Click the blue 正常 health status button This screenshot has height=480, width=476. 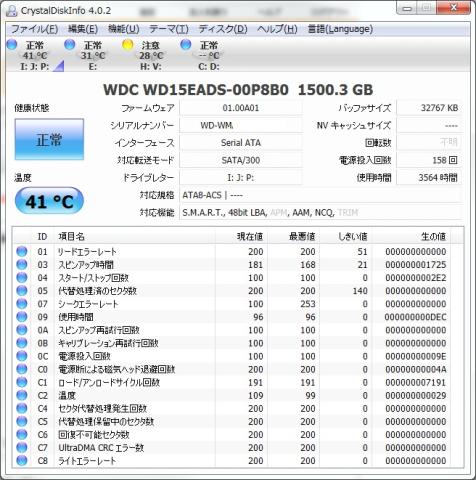pos(49,139)
